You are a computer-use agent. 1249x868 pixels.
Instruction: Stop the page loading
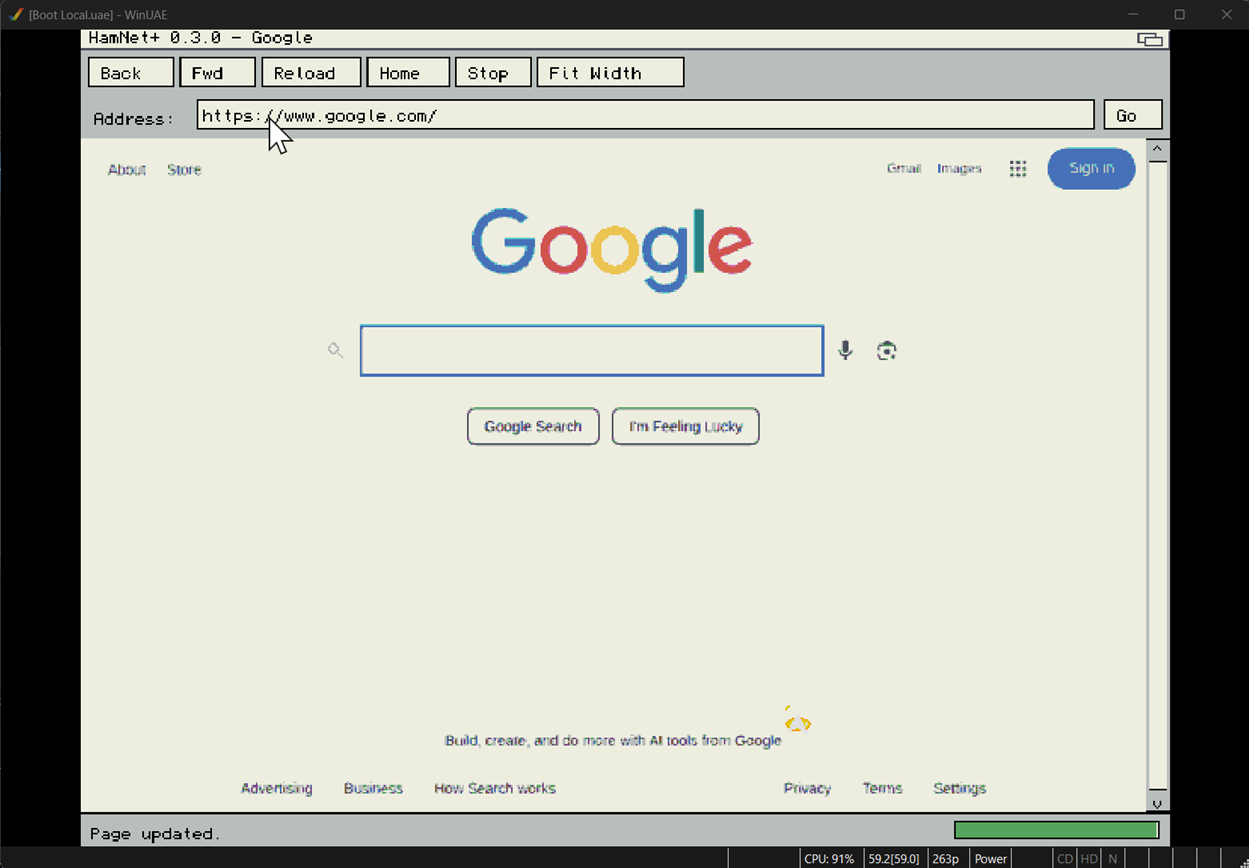[x=493, y=73]
